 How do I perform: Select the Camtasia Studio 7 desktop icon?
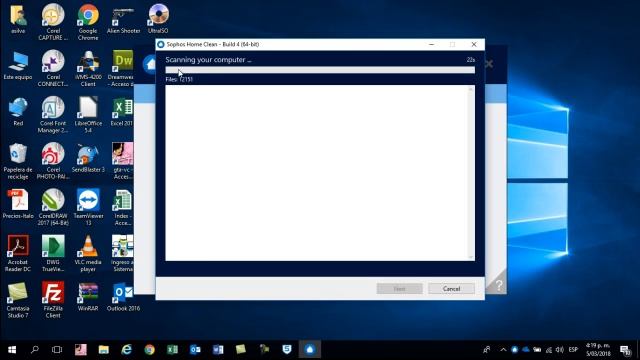[18, 300]
